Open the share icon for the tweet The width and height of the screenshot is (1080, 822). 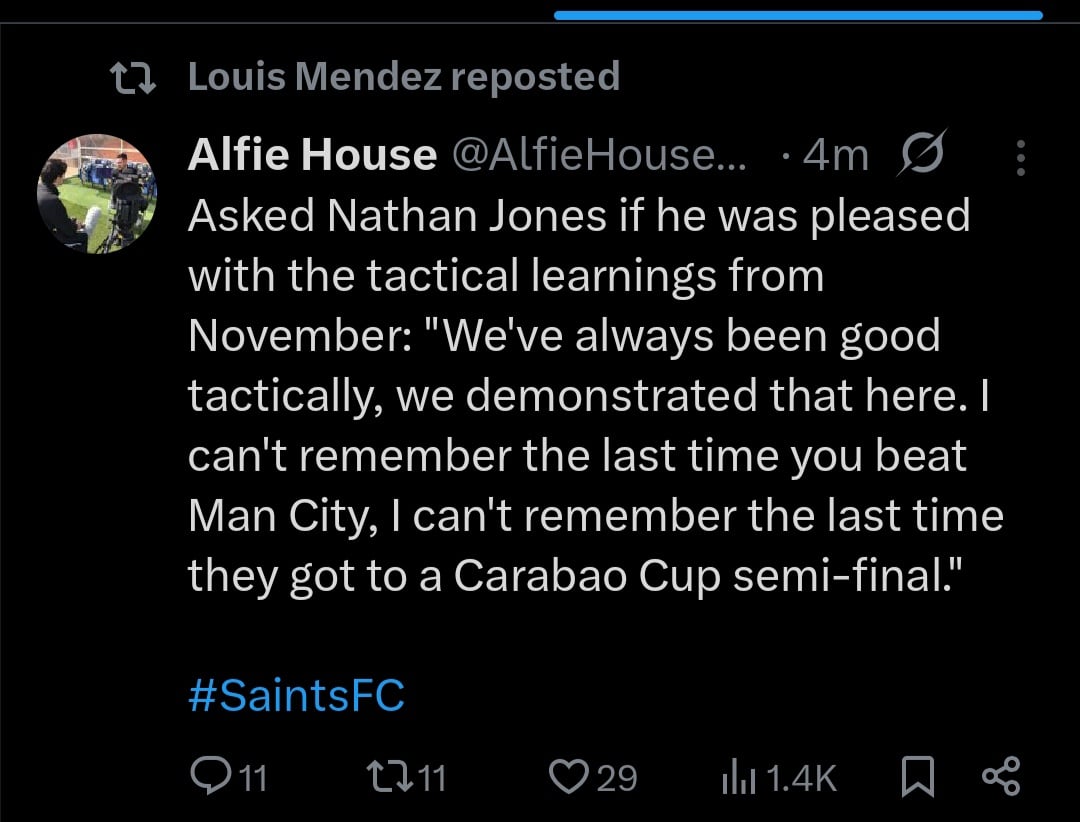pyautogui.click(x=1000, y=777)
